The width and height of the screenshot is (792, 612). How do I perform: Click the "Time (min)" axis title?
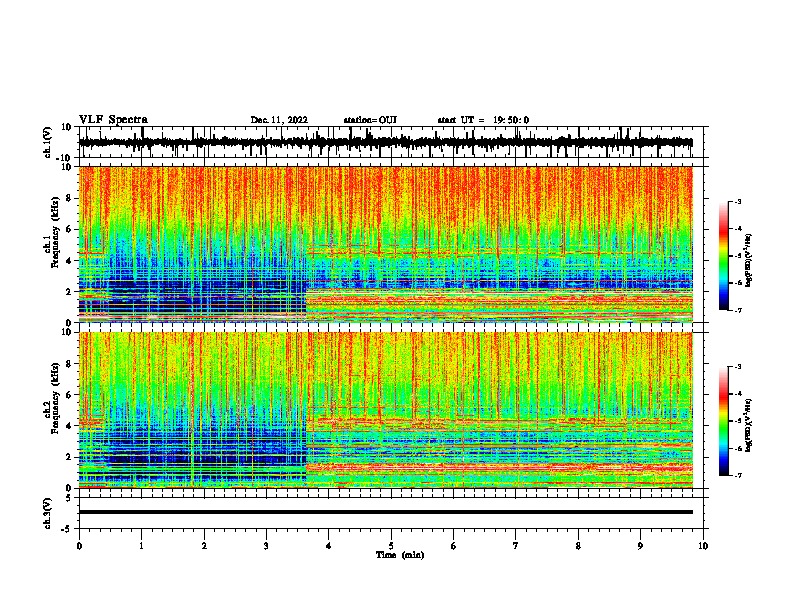click(400, 555)
